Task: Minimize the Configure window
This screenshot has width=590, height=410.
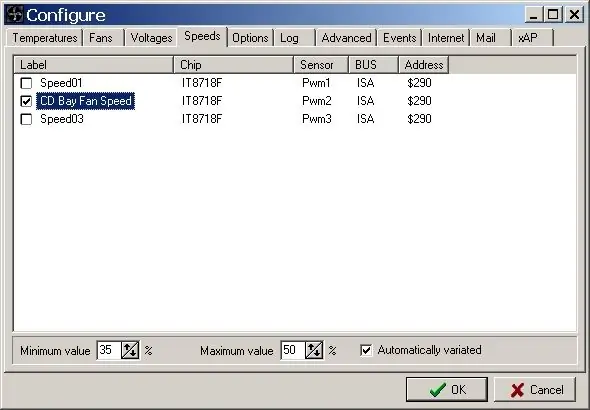Action: coord(533,15)
